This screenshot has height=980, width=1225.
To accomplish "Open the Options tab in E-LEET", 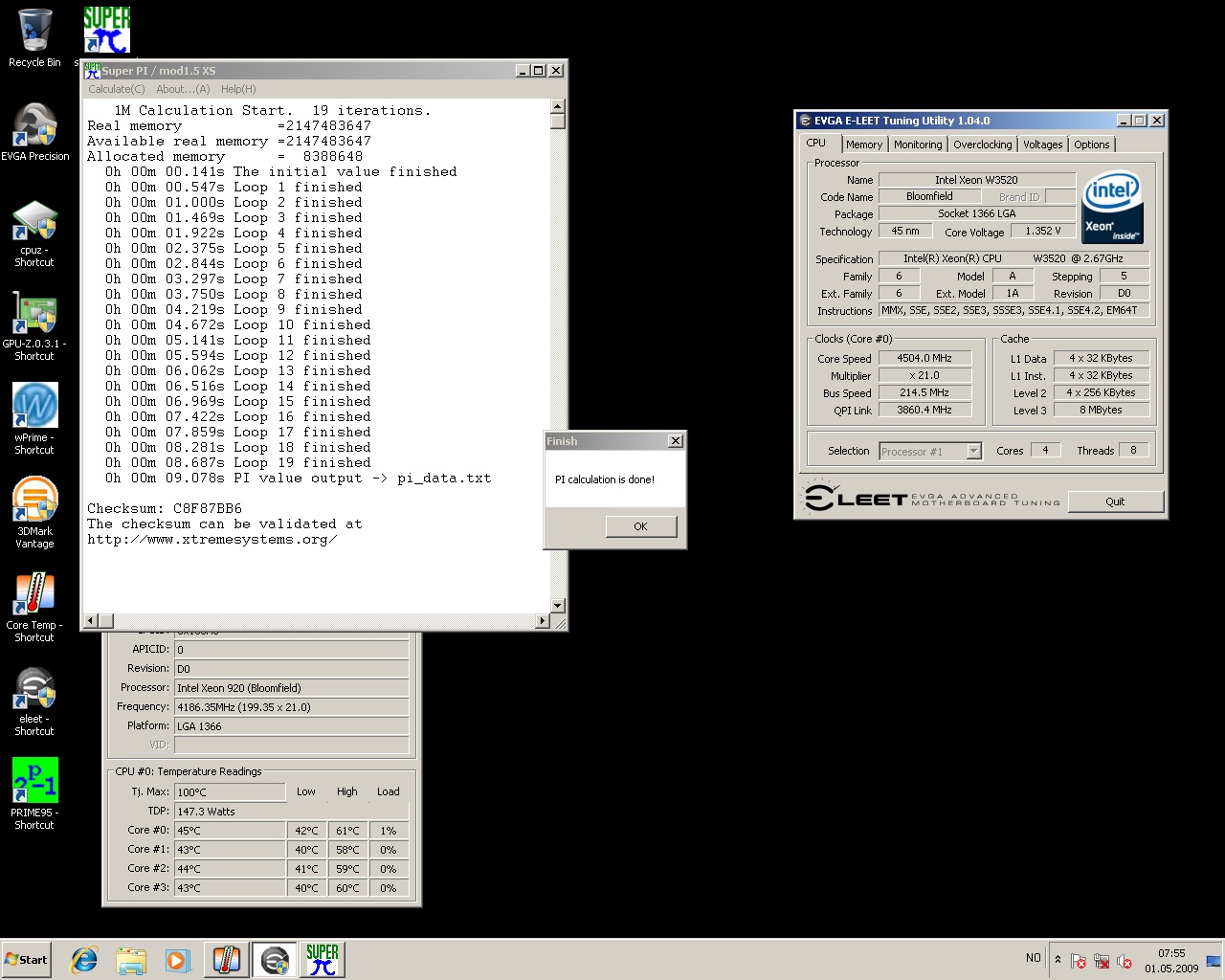I will click(x=1092, y=145).
